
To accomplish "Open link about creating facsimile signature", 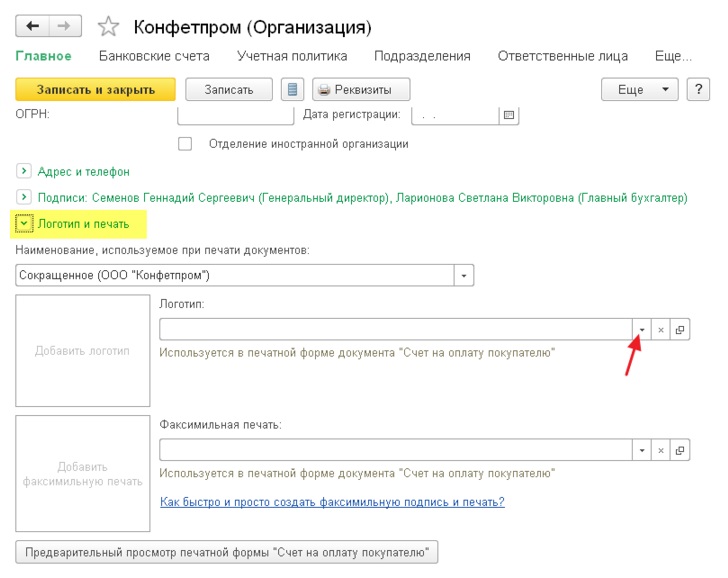I will [332, 502].
